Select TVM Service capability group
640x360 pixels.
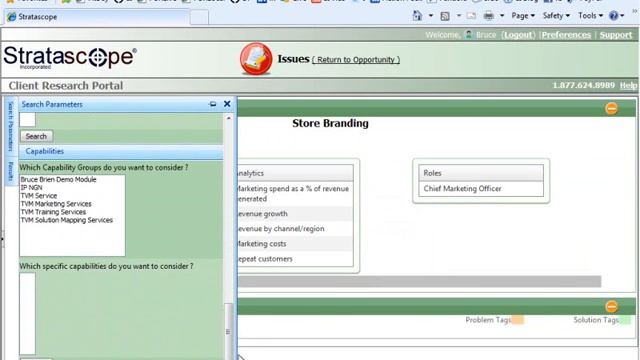click(x=39, y=196)
